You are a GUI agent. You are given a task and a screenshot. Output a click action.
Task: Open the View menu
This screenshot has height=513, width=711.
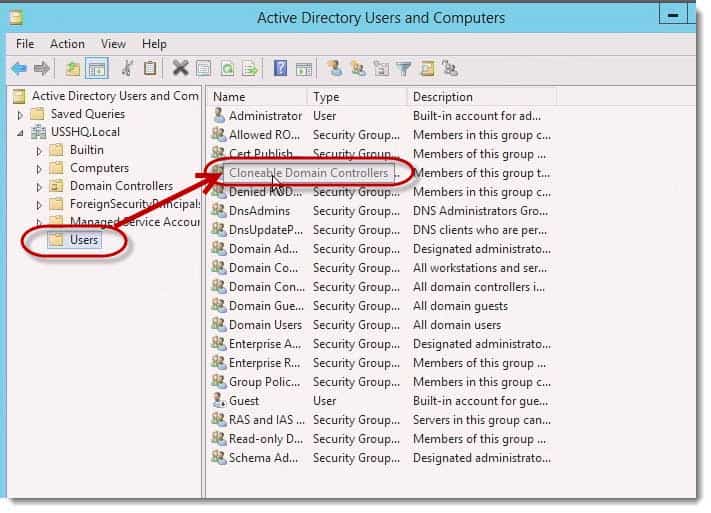[x=113, y=44]
